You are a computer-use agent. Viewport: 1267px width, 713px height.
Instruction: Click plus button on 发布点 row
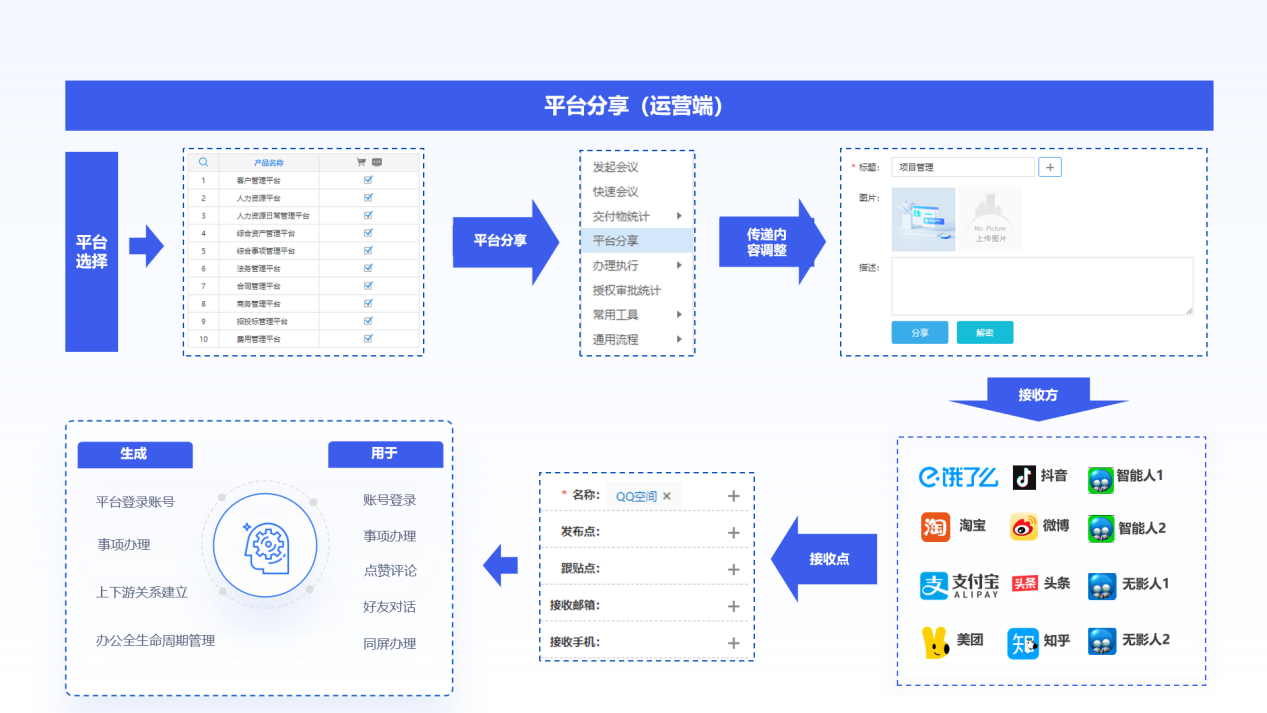click(733, 533)
